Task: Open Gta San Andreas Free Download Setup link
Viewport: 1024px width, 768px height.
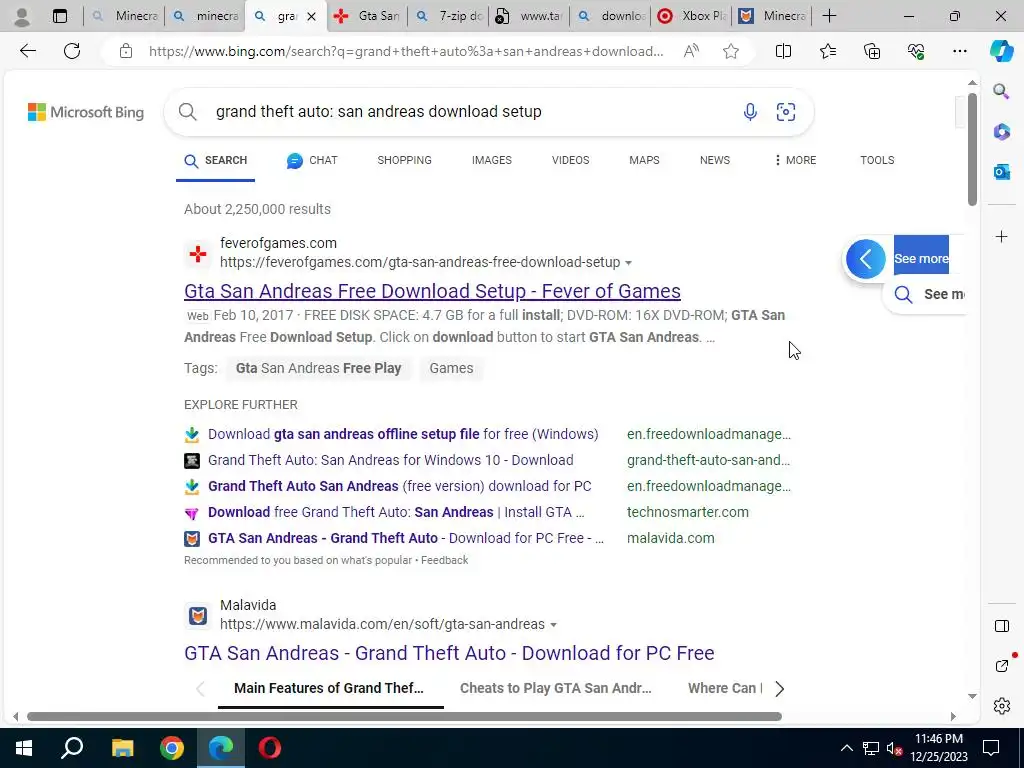Action: [x=432, y=291]
